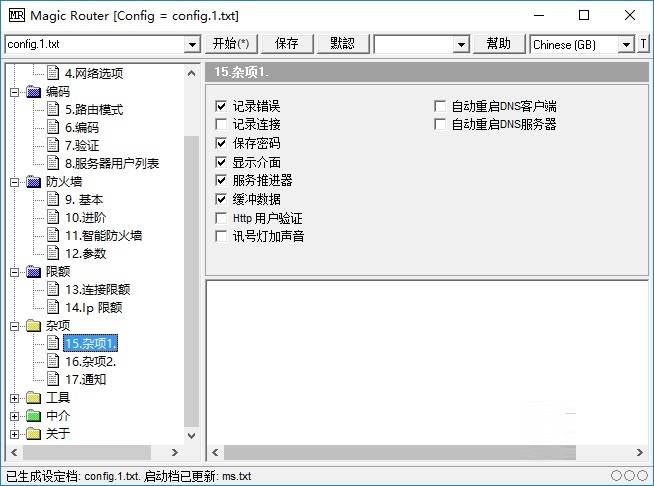Uncheck the 保存密码 checkbox
The height and width of the screenshot is (486, 654).
pyautogui.click(x=221, y=143)
